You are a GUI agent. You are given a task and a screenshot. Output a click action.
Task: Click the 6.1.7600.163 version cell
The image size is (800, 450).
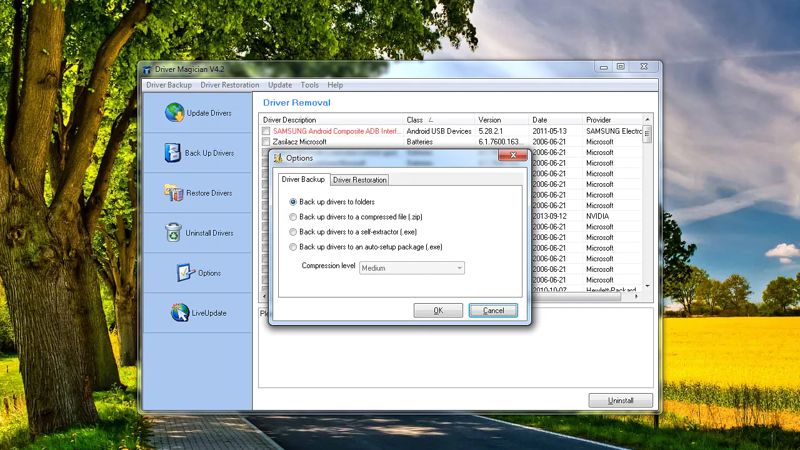click(x=499, y=142)
